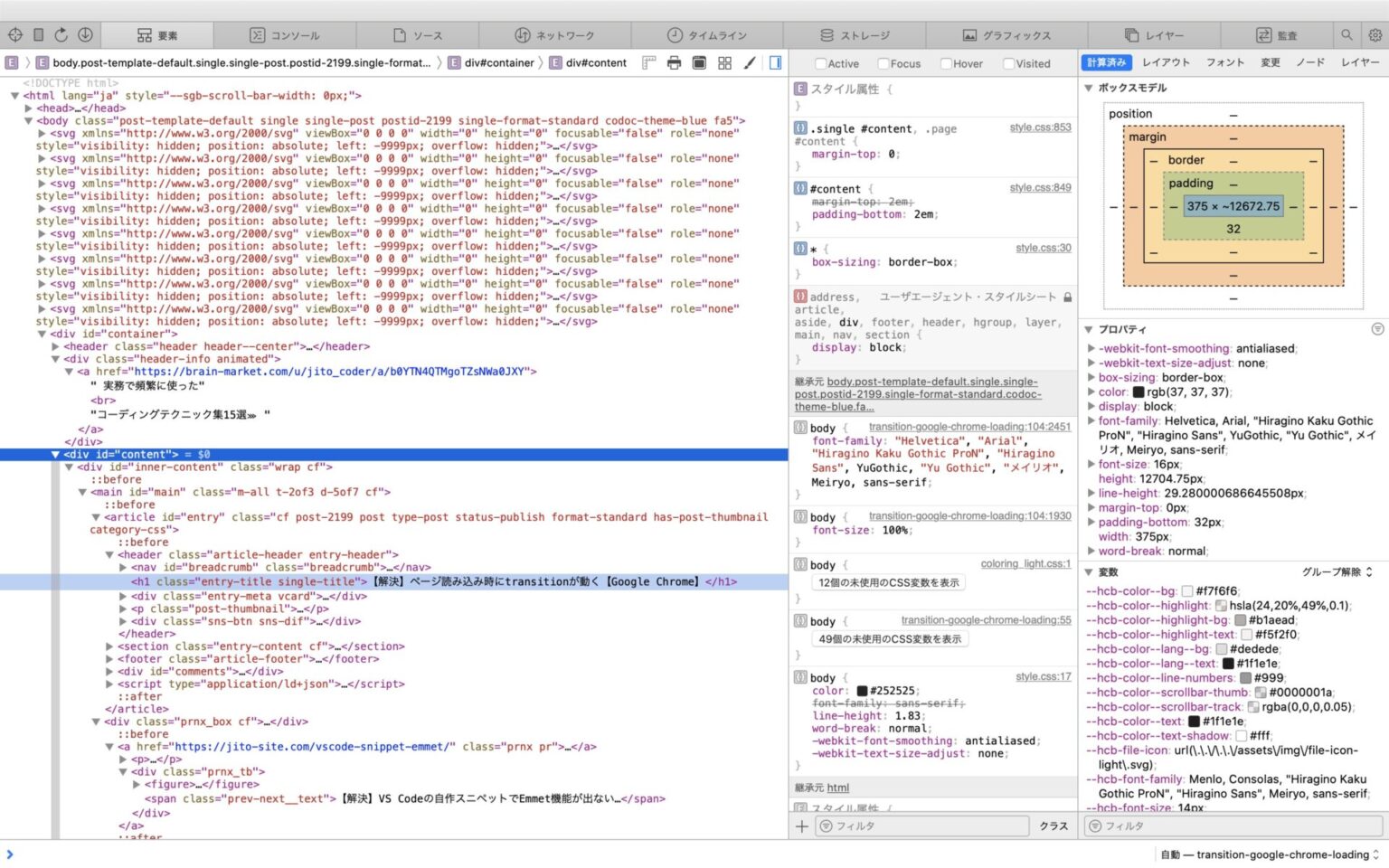1389x868 pixels.
Task: Enable the Visited pseudo-class checkbox
Action: 1008,63
